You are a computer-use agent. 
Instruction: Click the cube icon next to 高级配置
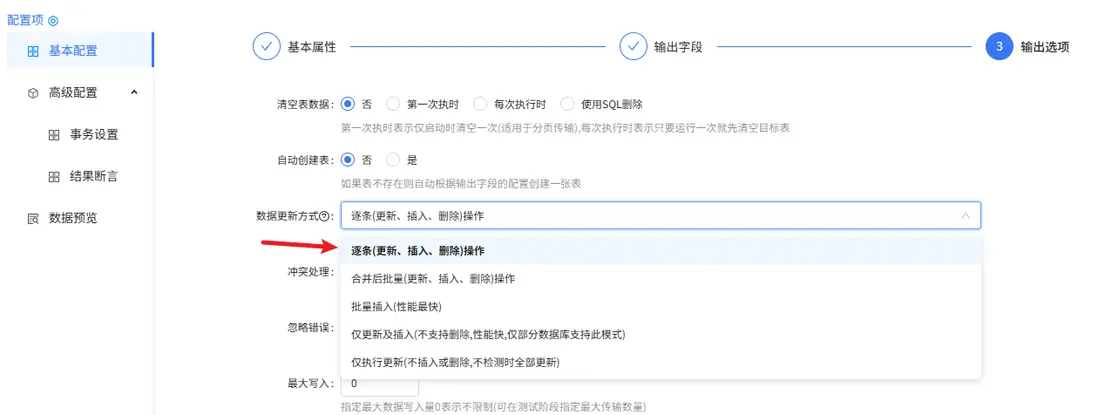coord(32,93)
